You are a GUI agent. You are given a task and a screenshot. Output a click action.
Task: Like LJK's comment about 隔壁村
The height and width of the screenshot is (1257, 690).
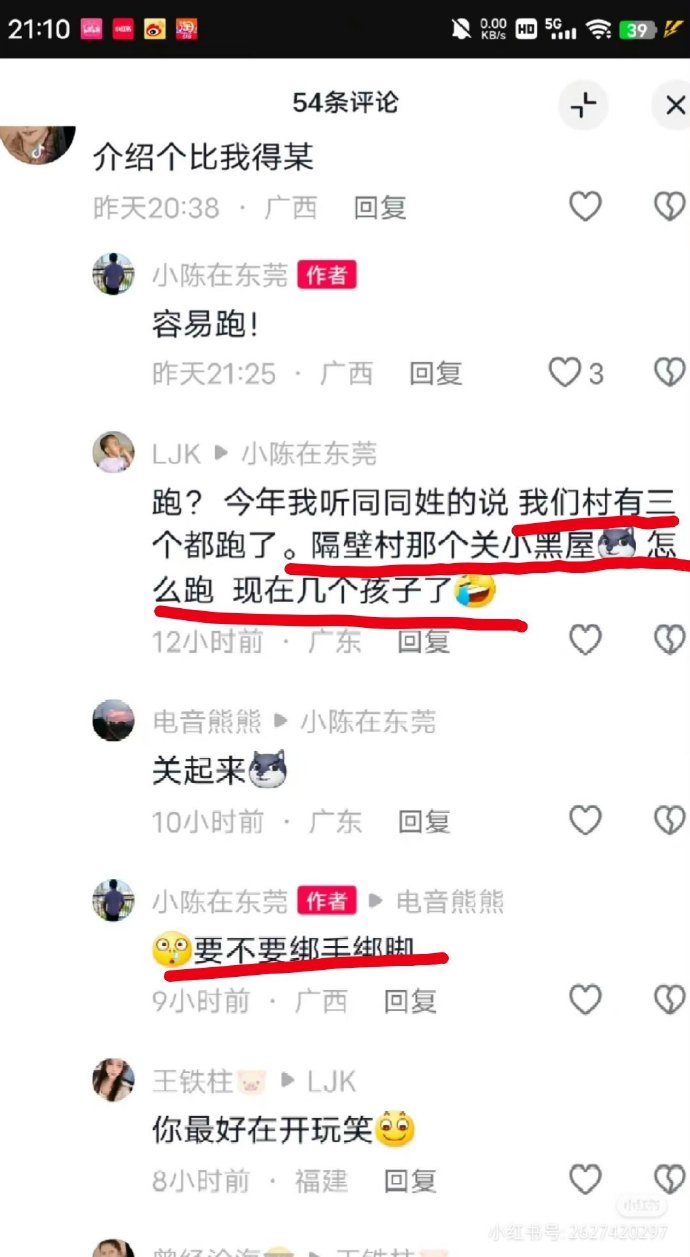click(585, 640)
